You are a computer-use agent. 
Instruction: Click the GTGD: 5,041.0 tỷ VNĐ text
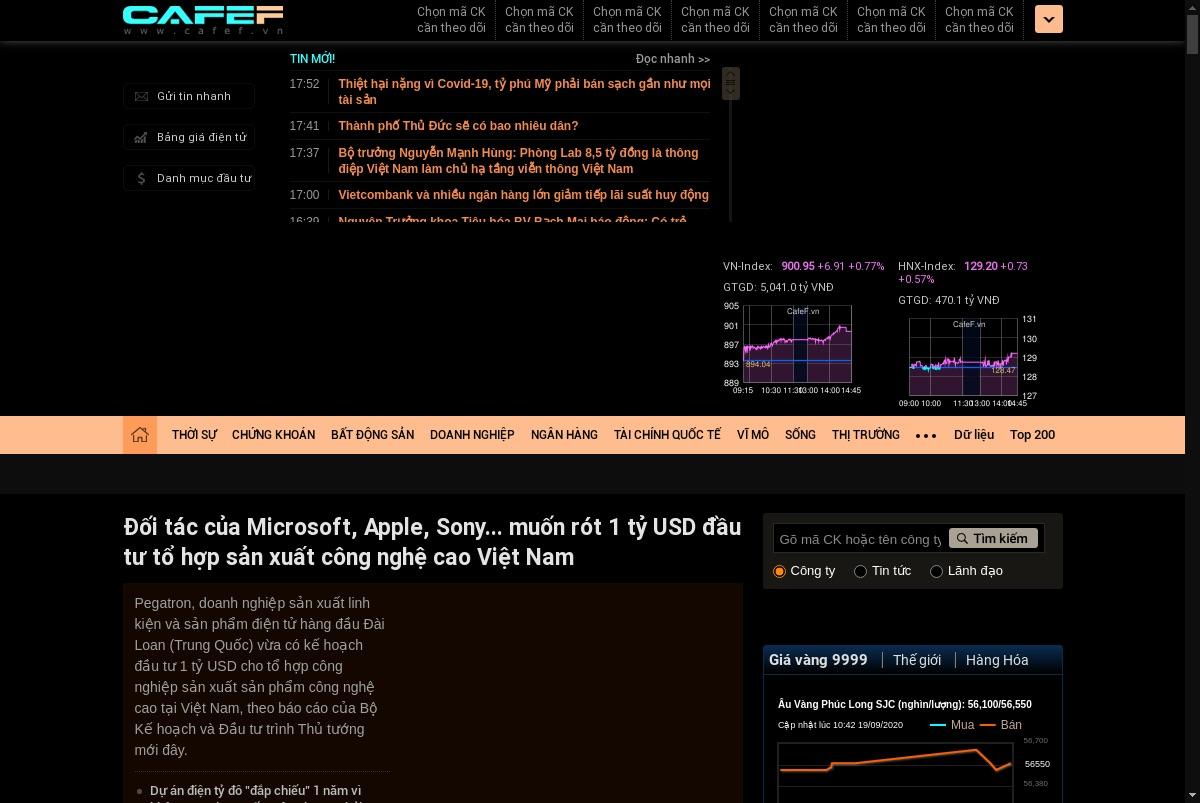coord(778,288)
